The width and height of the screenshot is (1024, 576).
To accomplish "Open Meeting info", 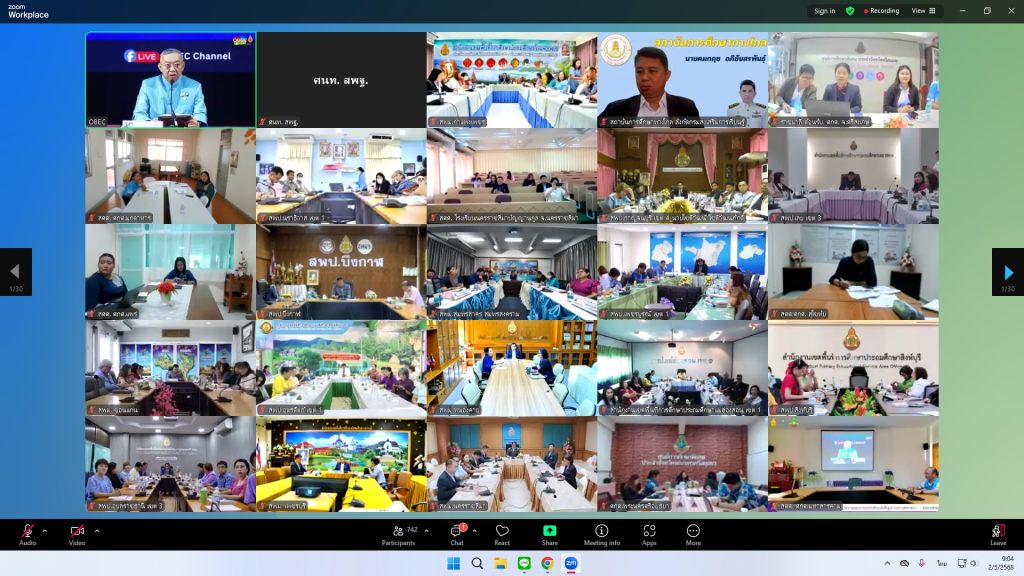I will click(601, 534).
